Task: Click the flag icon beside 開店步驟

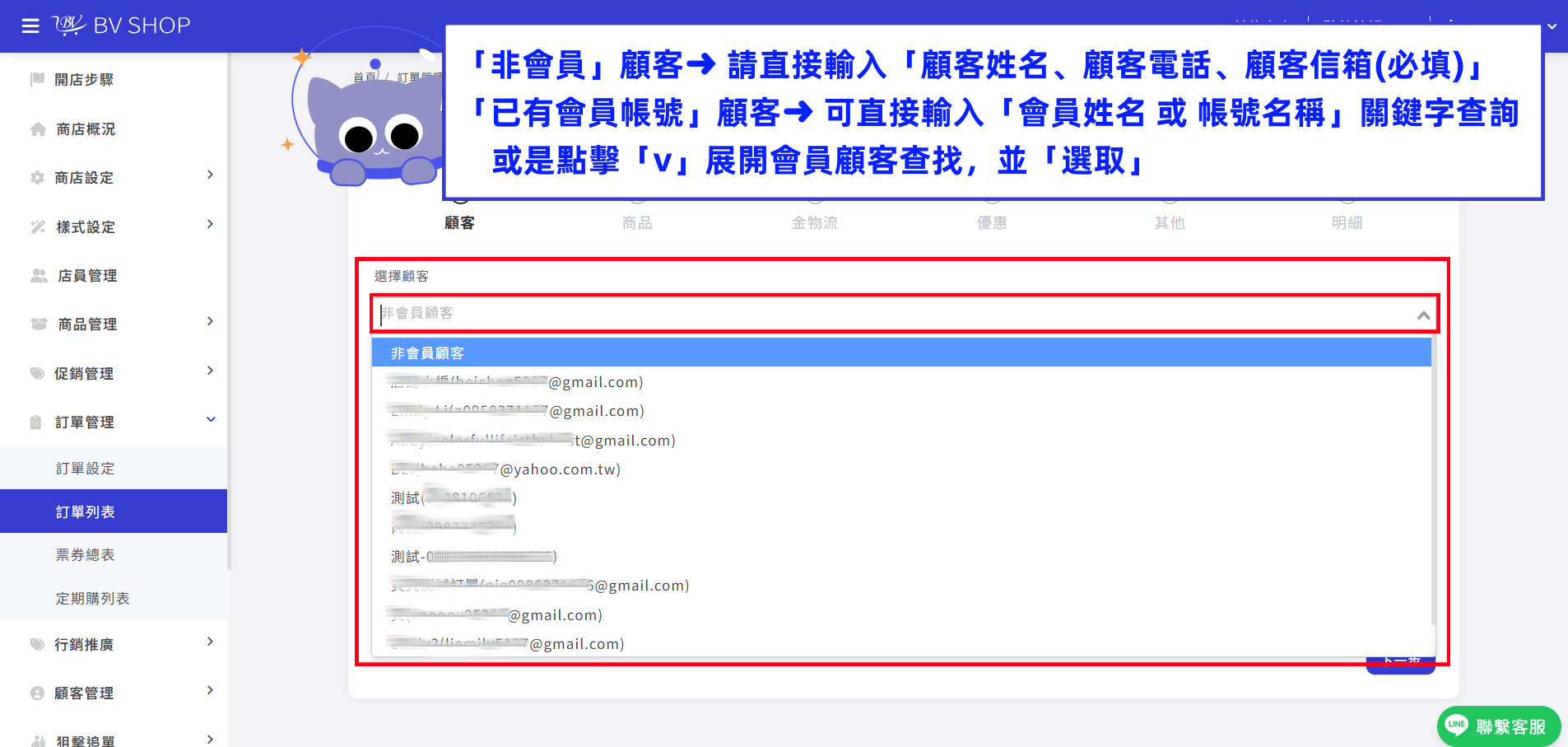Action: pyautogui.click(x=37, y=79)
